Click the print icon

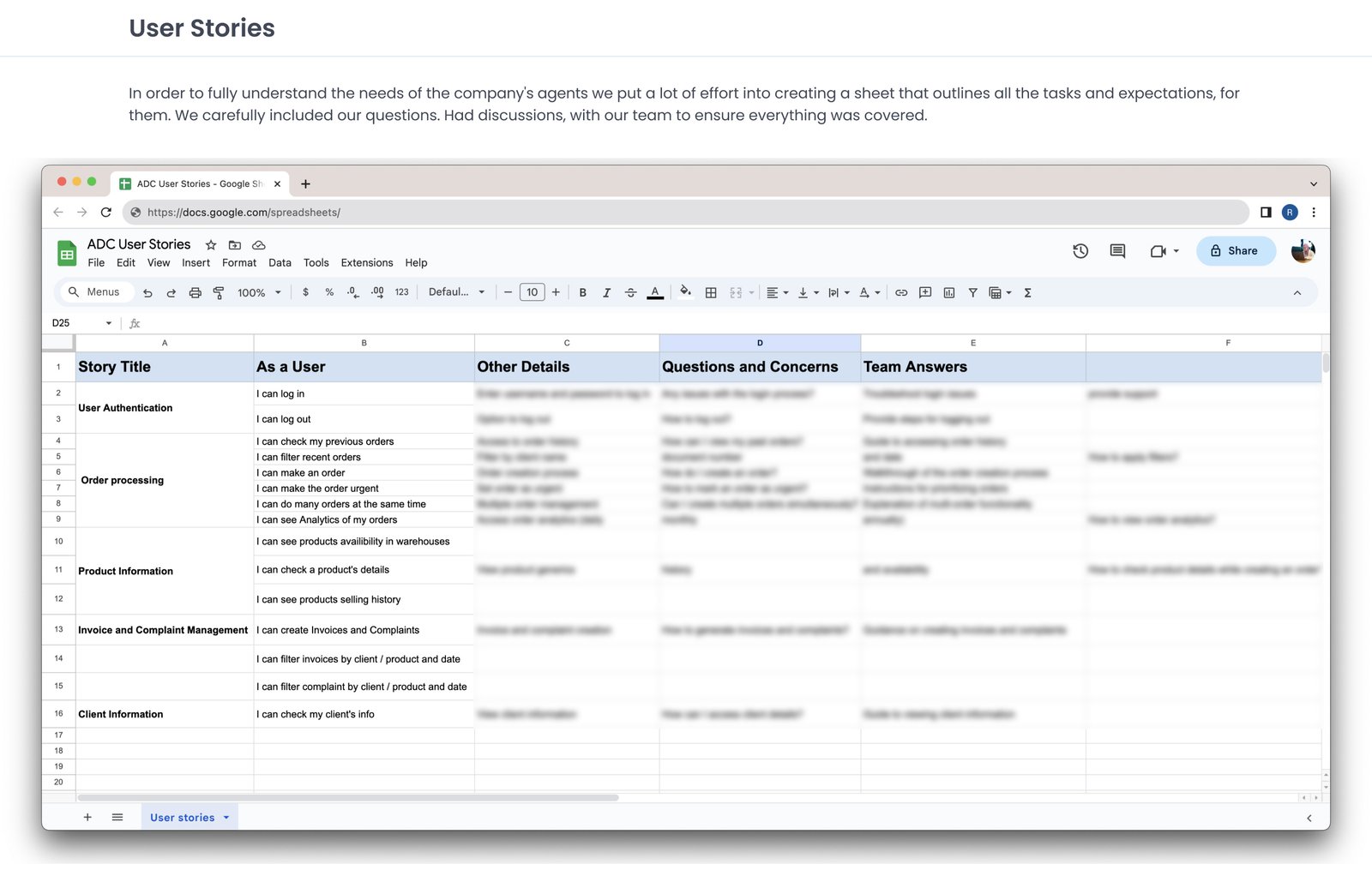click(195, 292)
